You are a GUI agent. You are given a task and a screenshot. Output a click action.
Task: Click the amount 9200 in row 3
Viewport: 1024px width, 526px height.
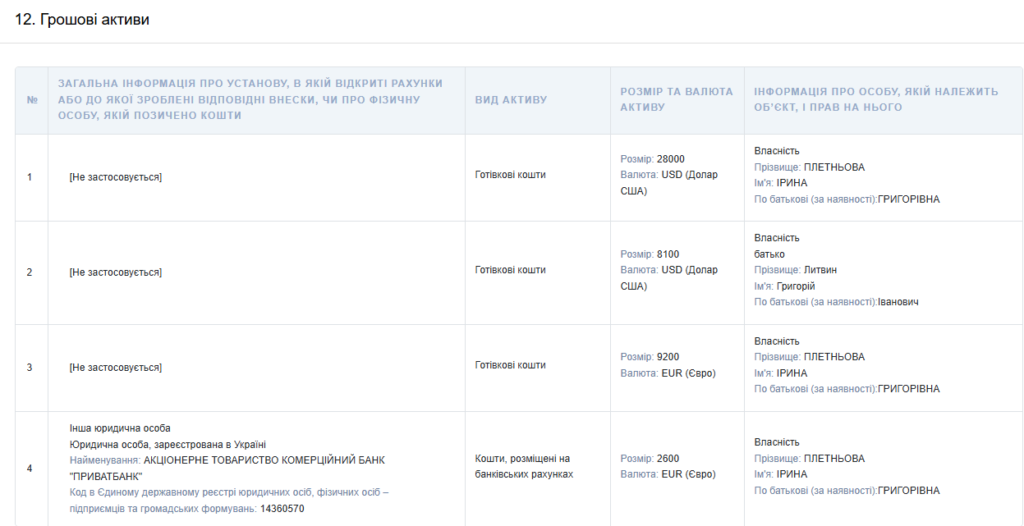[x=667, y=357]
